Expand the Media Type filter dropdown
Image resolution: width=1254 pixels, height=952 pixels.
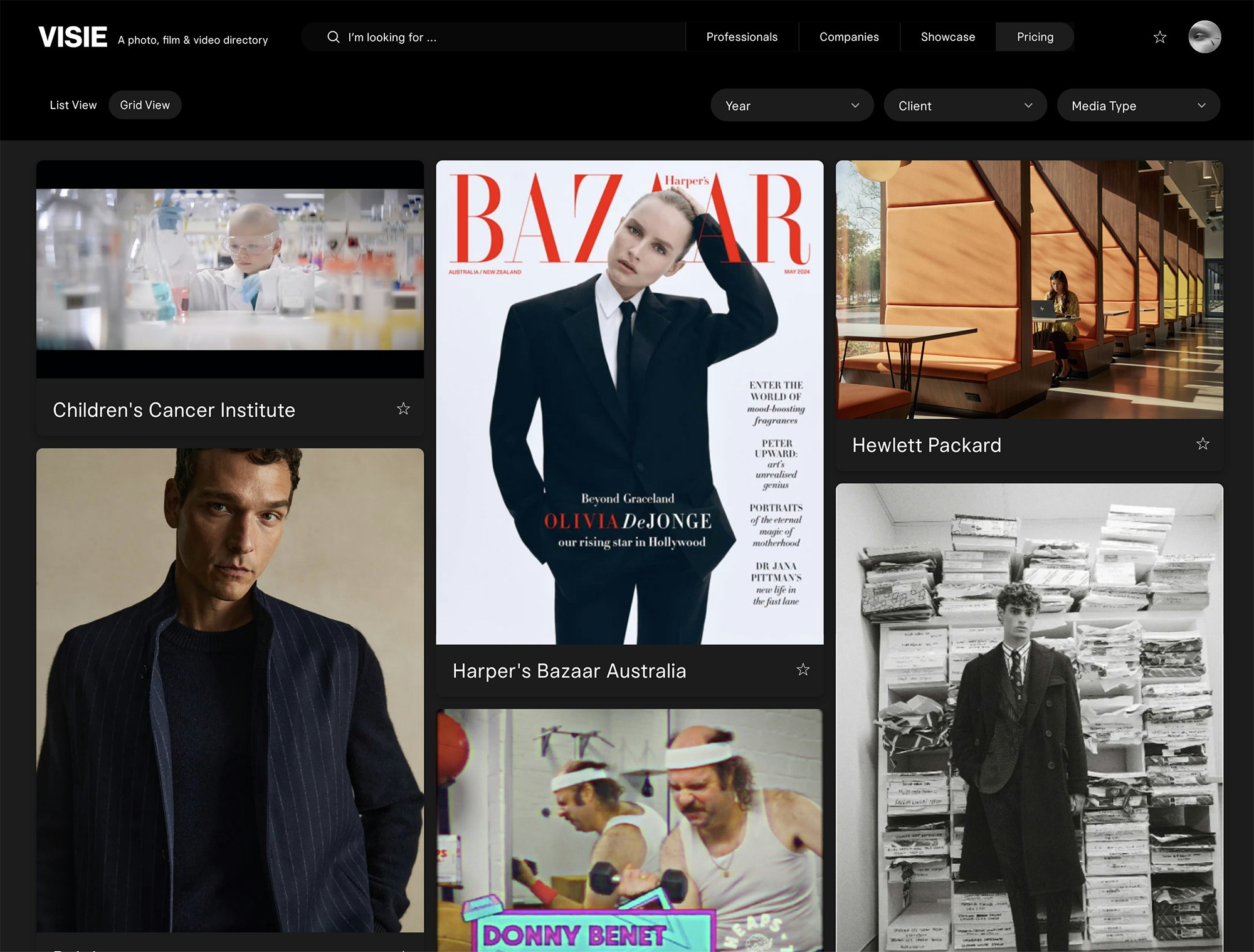coord(1138,105)
